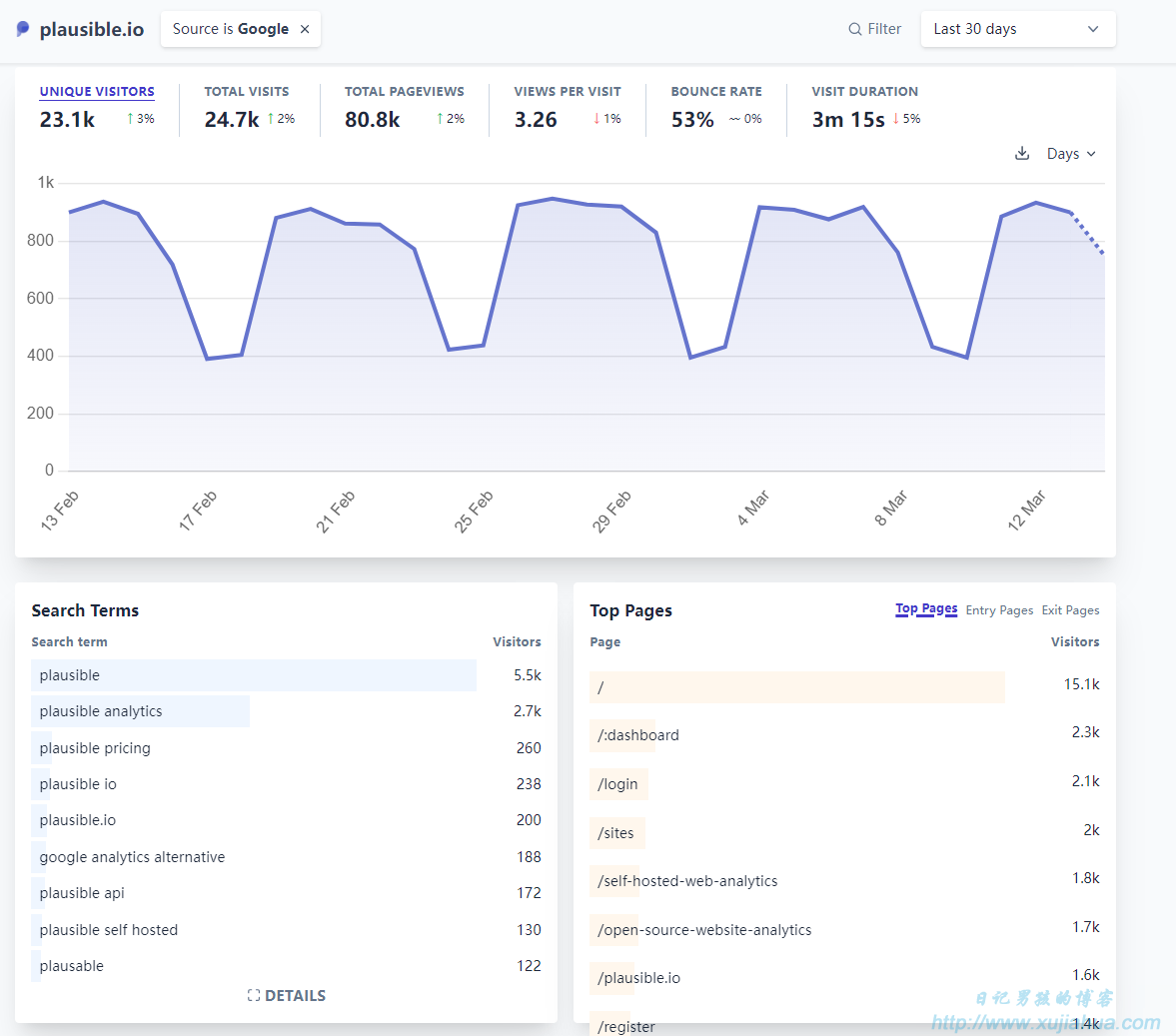Click the 15.1k visitors value for root page
This screenshot has width=1176, height=1036.
pyautogui.click(x=1081, y=684)
